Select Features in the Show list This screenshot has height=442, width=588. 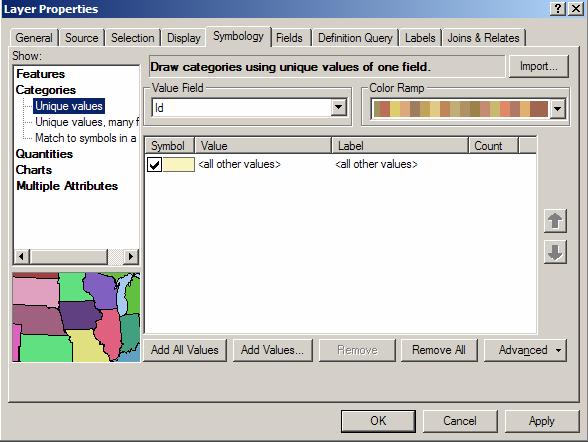[x=40, y=74]
